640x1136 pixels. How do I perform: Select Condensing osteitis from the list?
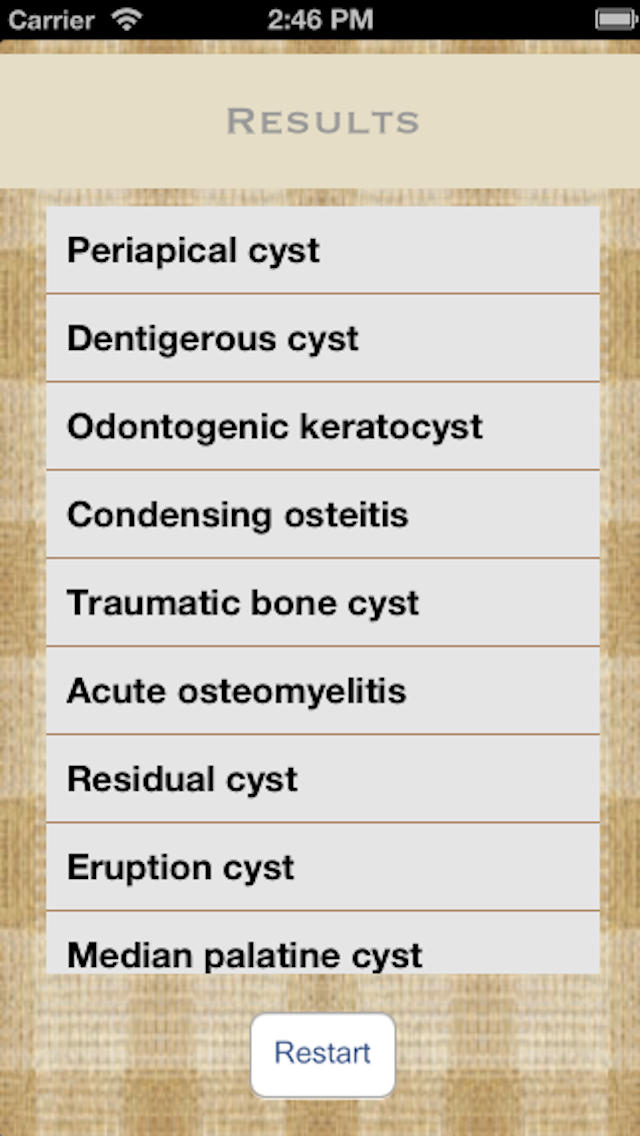pos(320,513)
